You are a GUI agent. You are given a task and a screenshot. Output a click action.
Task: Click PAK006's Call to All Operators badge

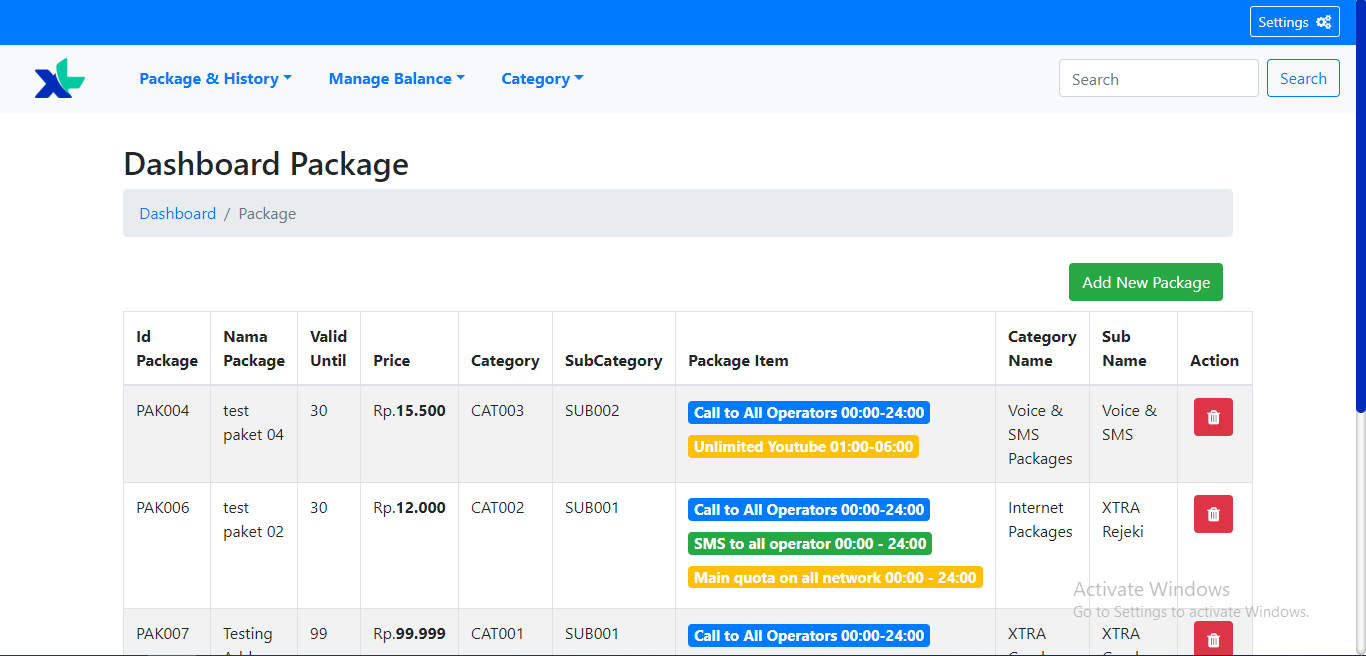click(x=809, y=510)
